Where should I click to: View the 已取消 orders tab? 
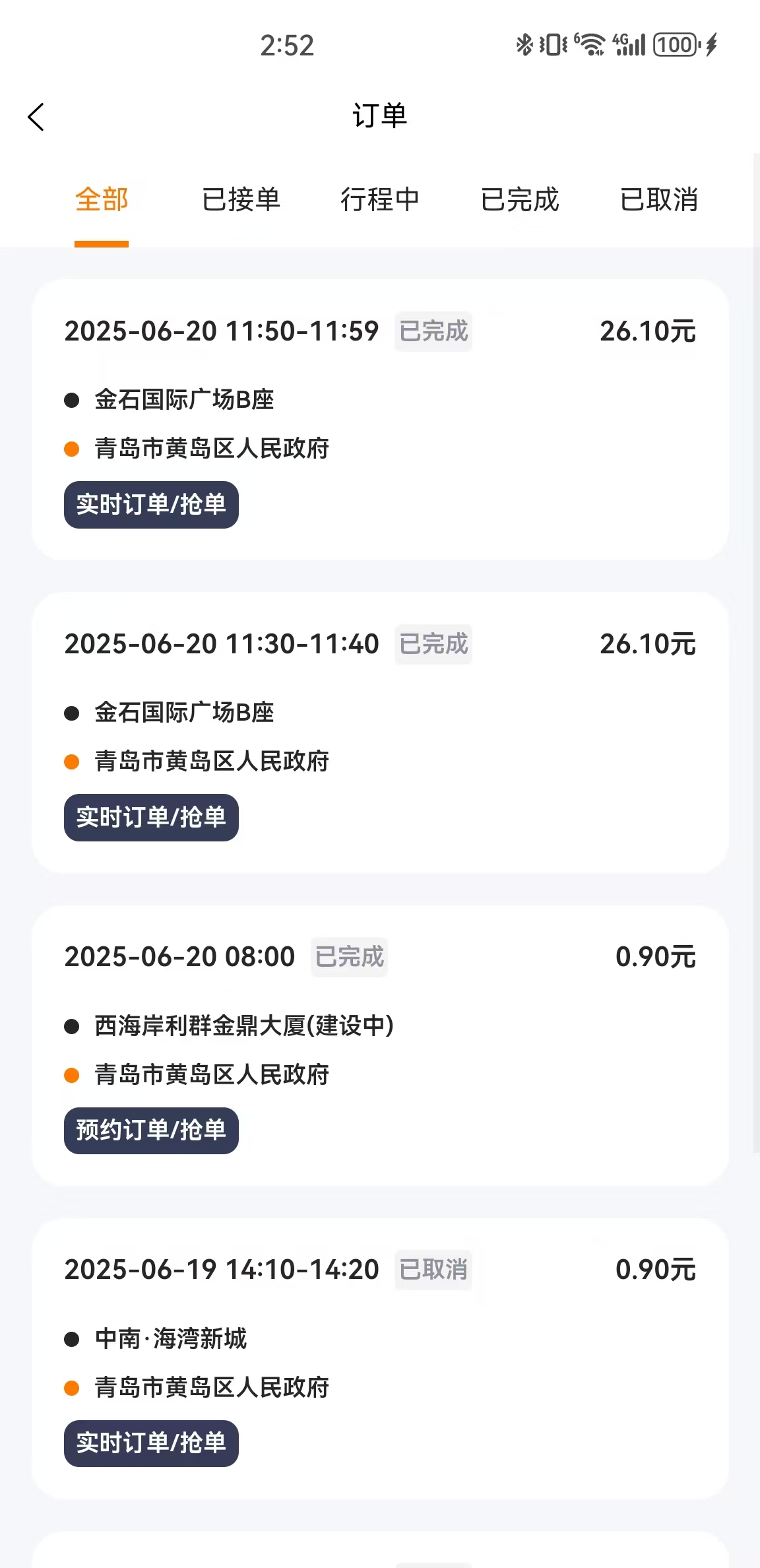pos(659,200)
